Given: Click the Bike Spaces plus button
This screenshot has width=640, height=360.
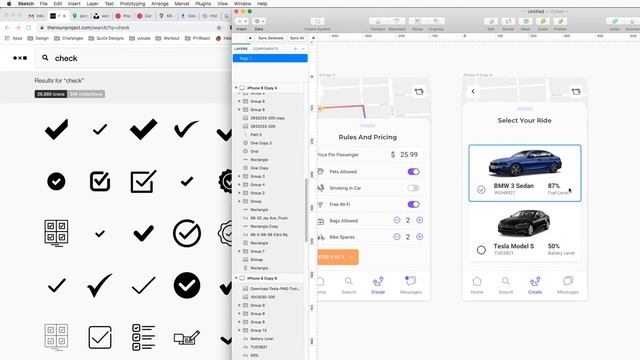Looking at the screenshot, I should point(419,237).
